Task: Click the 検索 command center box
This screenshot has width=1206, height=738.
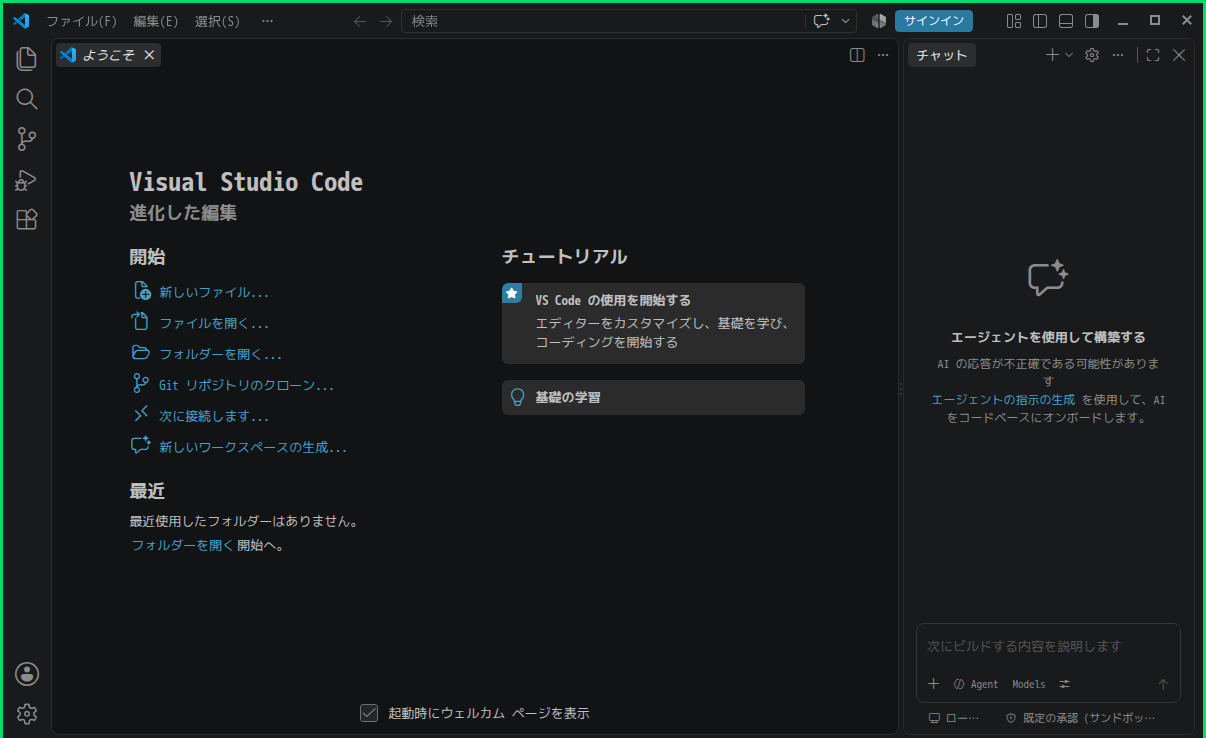Action: click(x=603, y=21)
